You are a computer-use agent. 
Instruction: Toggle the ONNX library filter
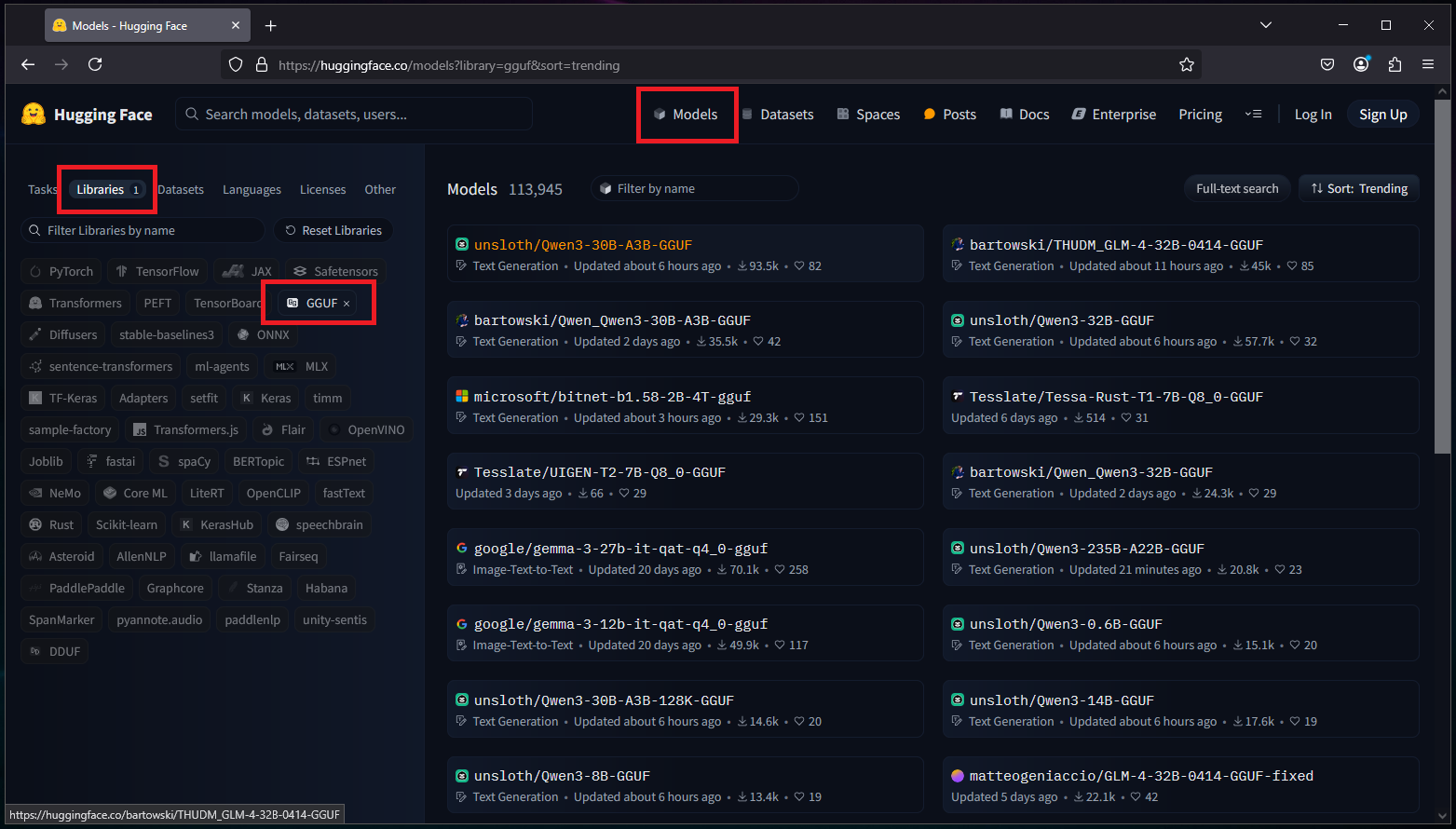click(263, 334)
